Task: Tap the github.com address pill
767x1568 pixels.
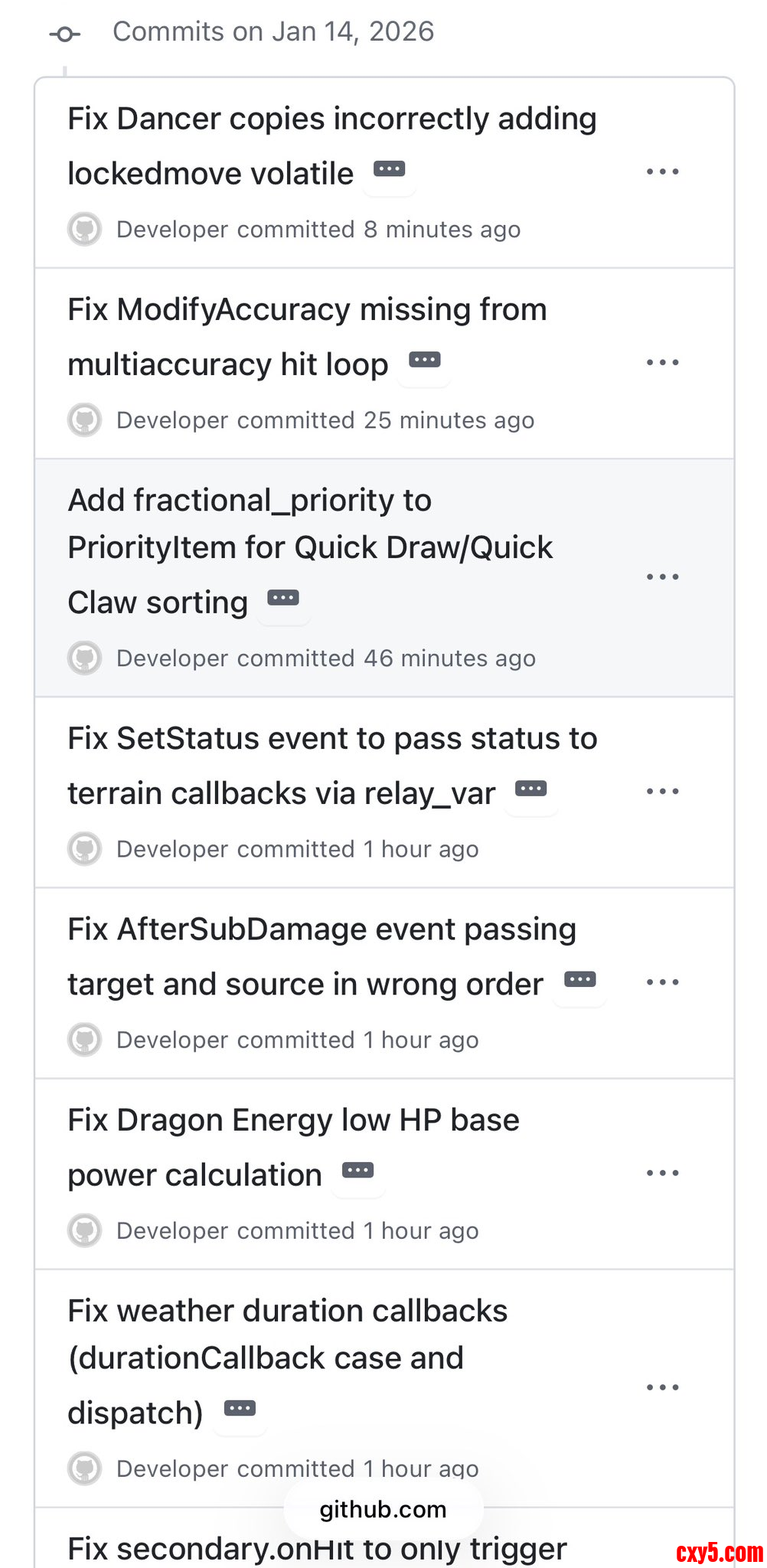Action: 383,1509
